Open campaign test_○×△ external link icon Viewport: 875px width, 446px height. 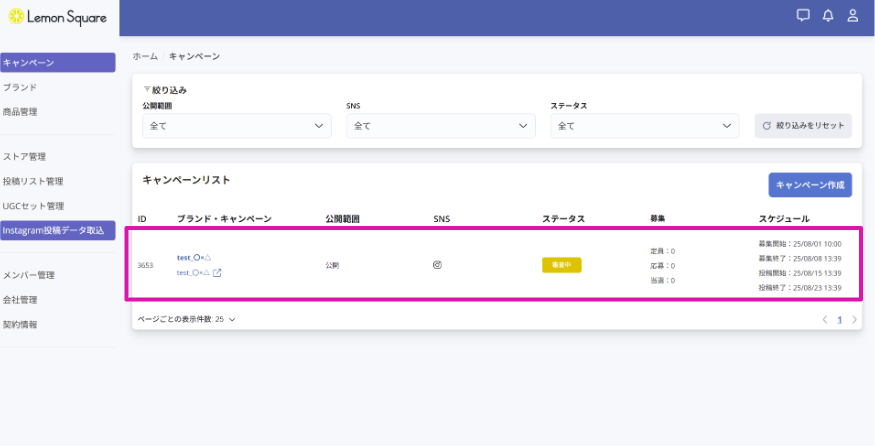click(217, 272)
